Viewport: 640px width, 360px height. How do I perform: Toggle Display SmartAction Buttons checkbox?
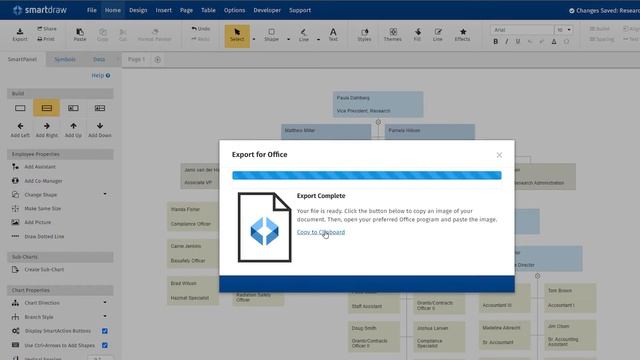pyautogui.click(x=105, y=331)
